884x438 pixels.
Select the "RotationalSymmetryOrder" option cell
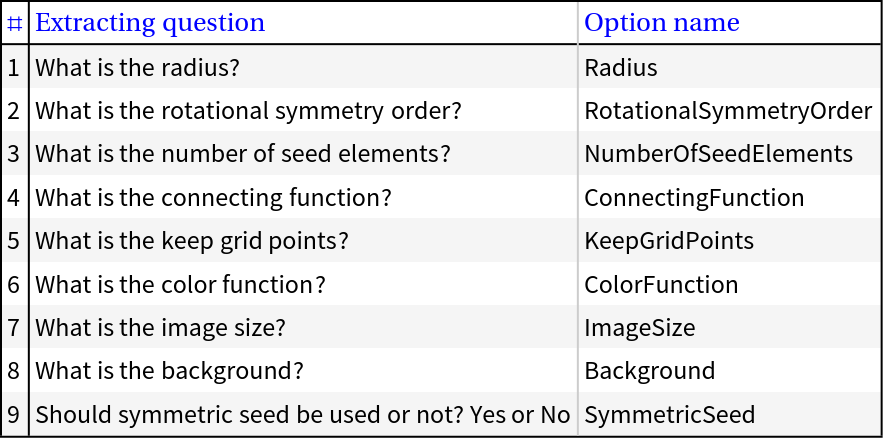tap(728, 111)
